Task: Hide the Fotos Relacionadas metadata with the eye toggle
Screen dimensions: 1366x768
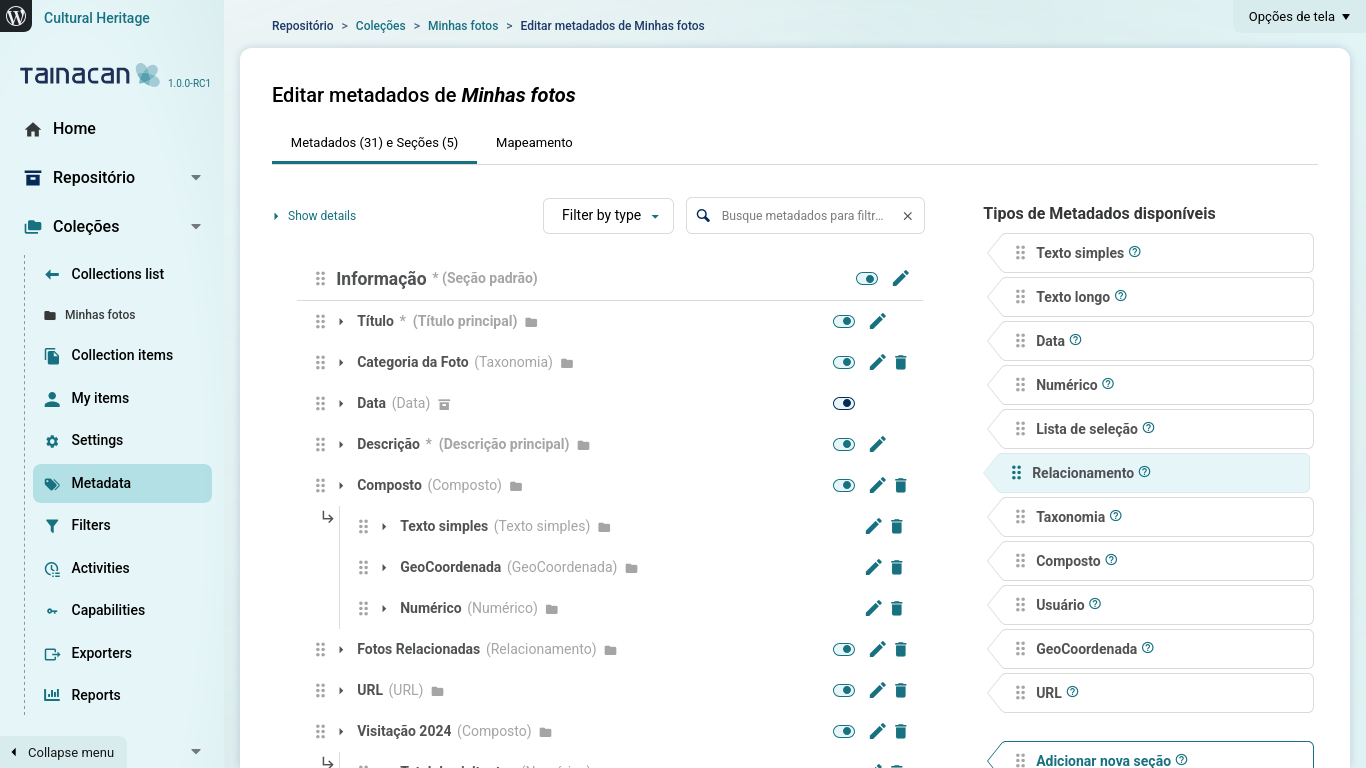Action: click(843, 649)
